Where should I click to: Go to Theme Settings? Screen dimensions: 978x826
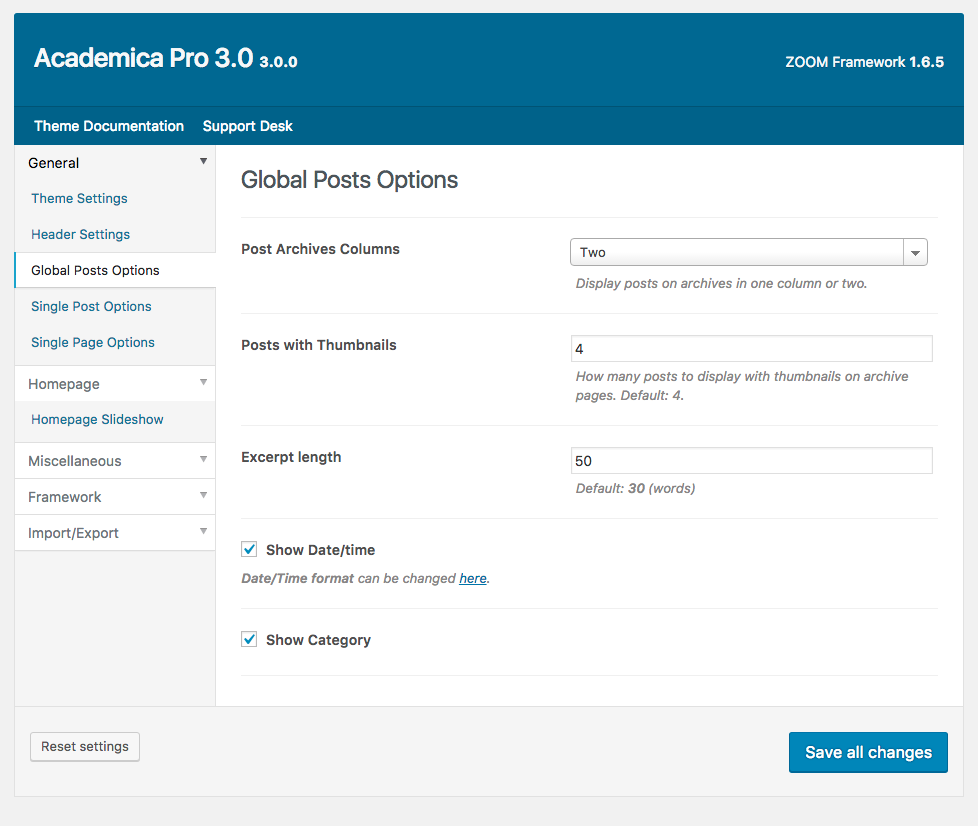(x=79, y=198)
